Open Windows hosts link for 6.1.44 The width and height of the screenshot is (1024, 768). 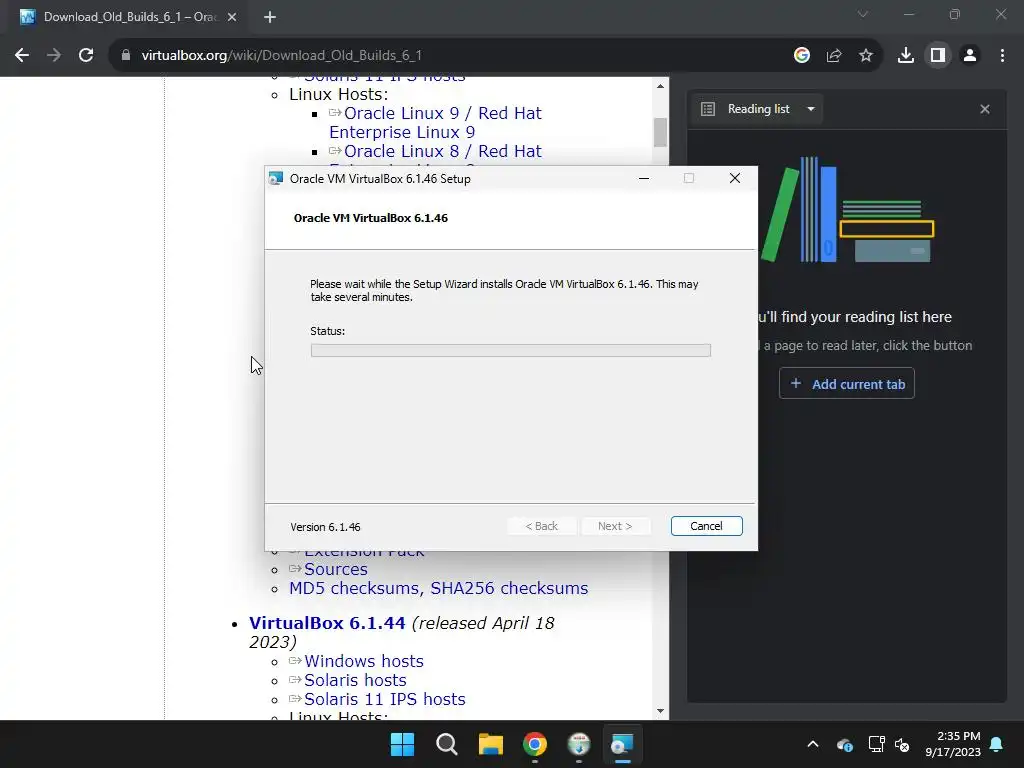click(x=364, y=662)
